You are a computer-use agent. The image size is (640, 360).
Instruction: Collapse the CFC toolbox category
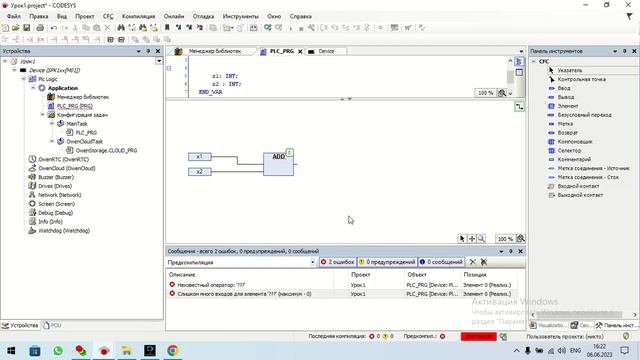tap(534, 62)
